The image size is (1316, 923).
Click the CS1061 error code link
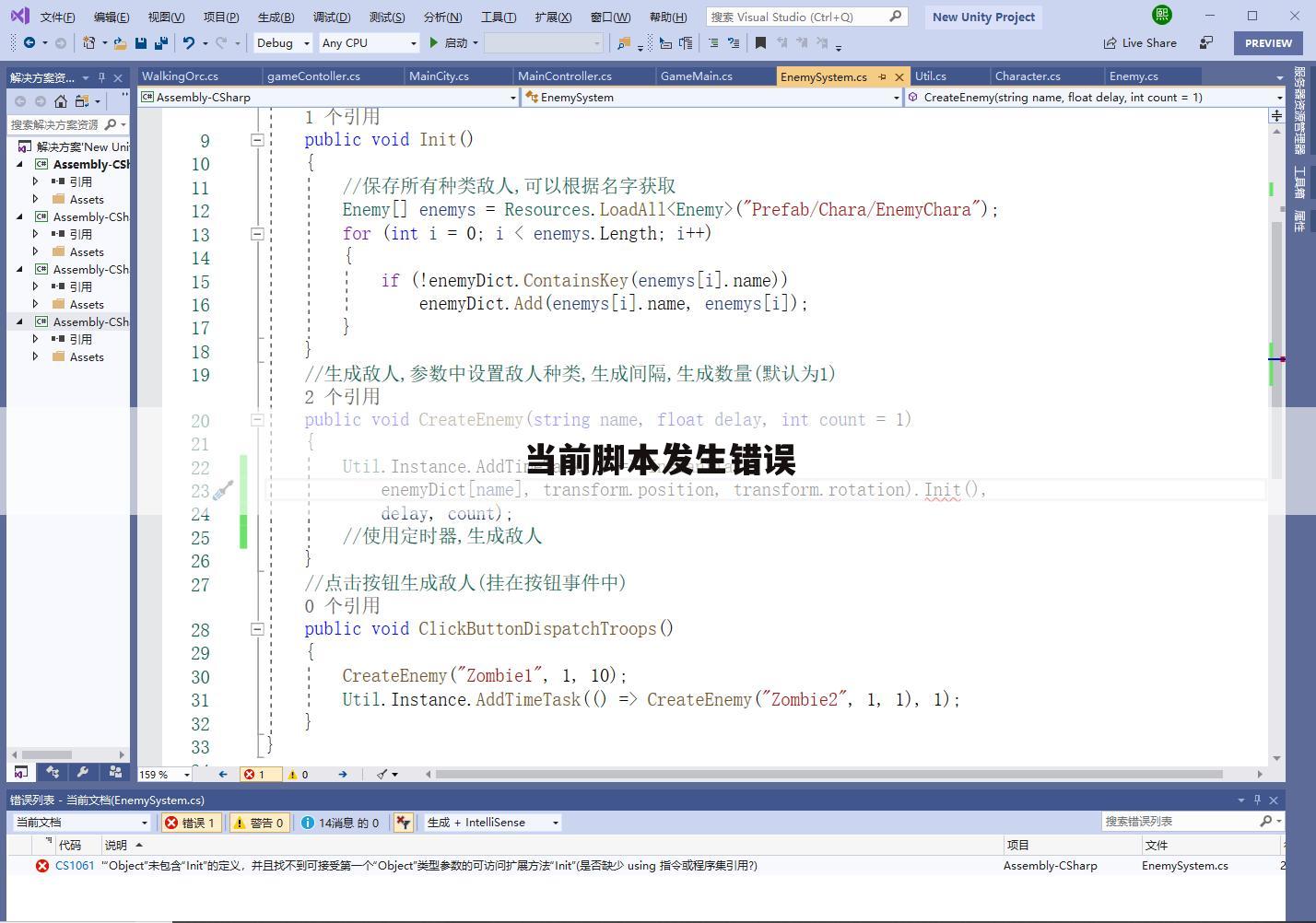pos(75,866)
